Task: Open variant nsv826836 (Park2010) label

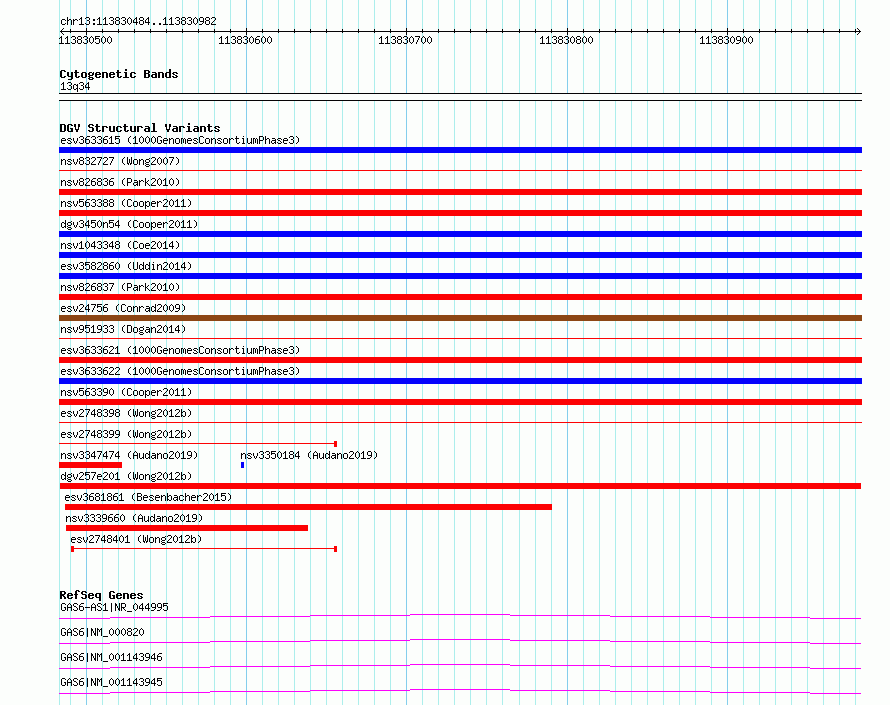Action: point(120,182)
